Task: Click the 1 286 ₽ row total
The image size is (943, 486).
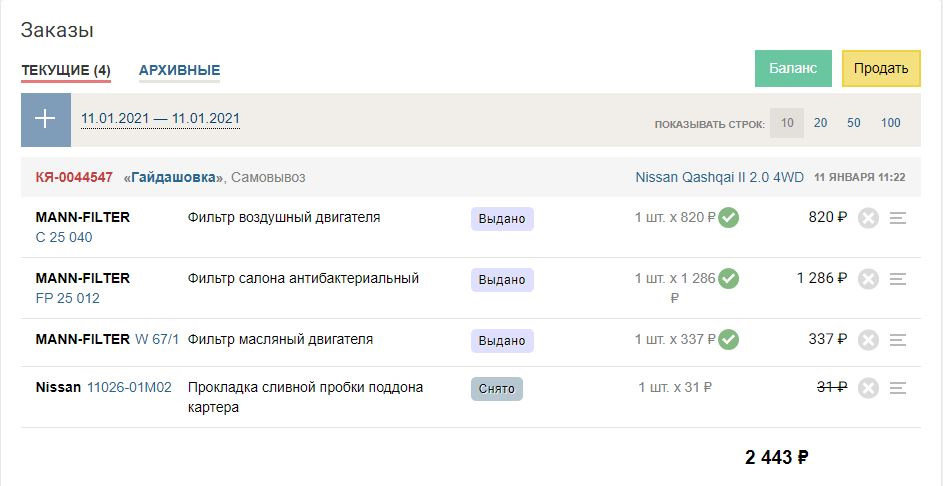Action: [x=822, y=278]
